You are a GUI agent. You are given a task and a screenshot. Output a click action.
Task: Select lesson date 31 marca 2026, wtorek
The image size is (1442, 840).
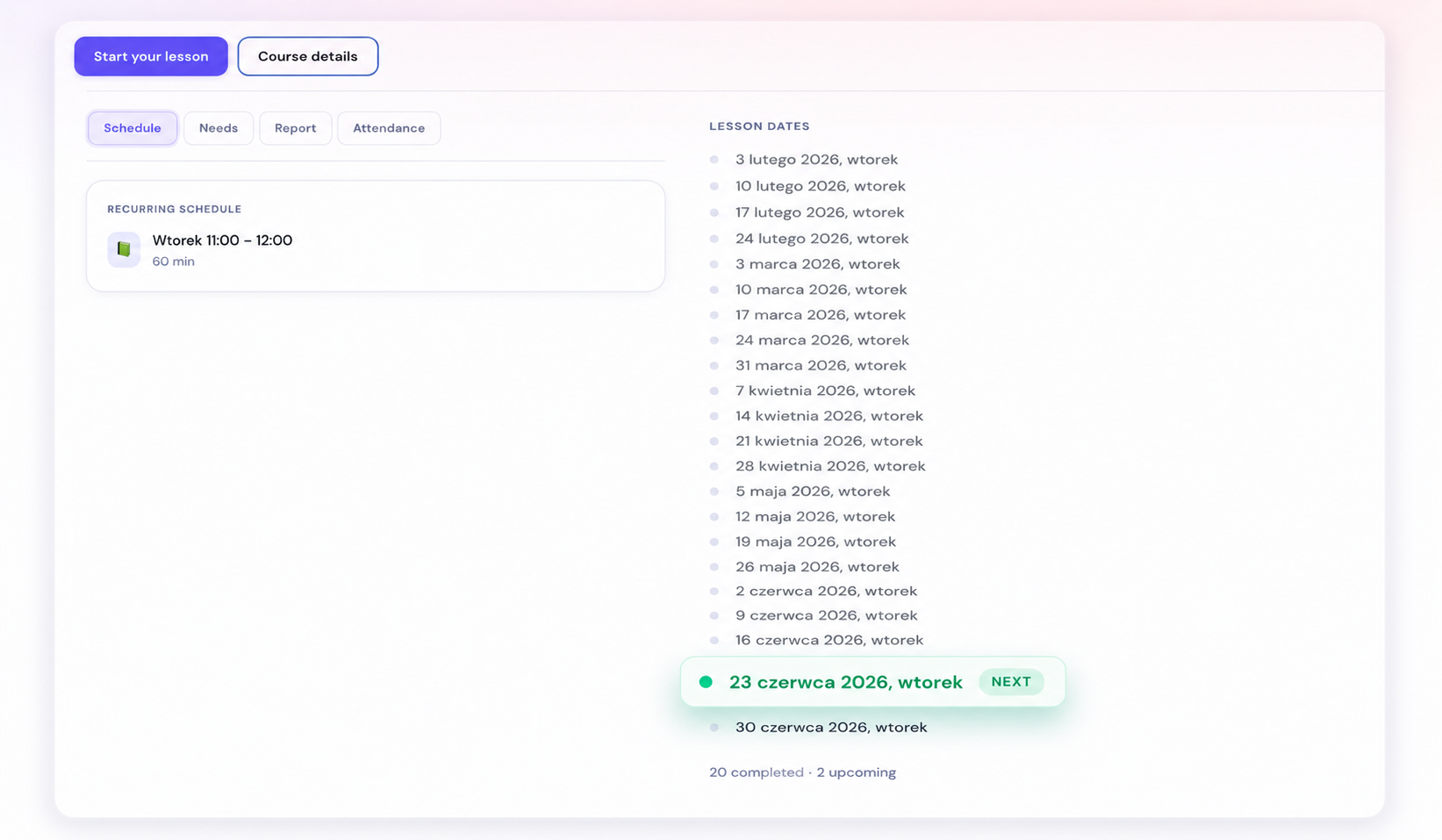point(821,366)
